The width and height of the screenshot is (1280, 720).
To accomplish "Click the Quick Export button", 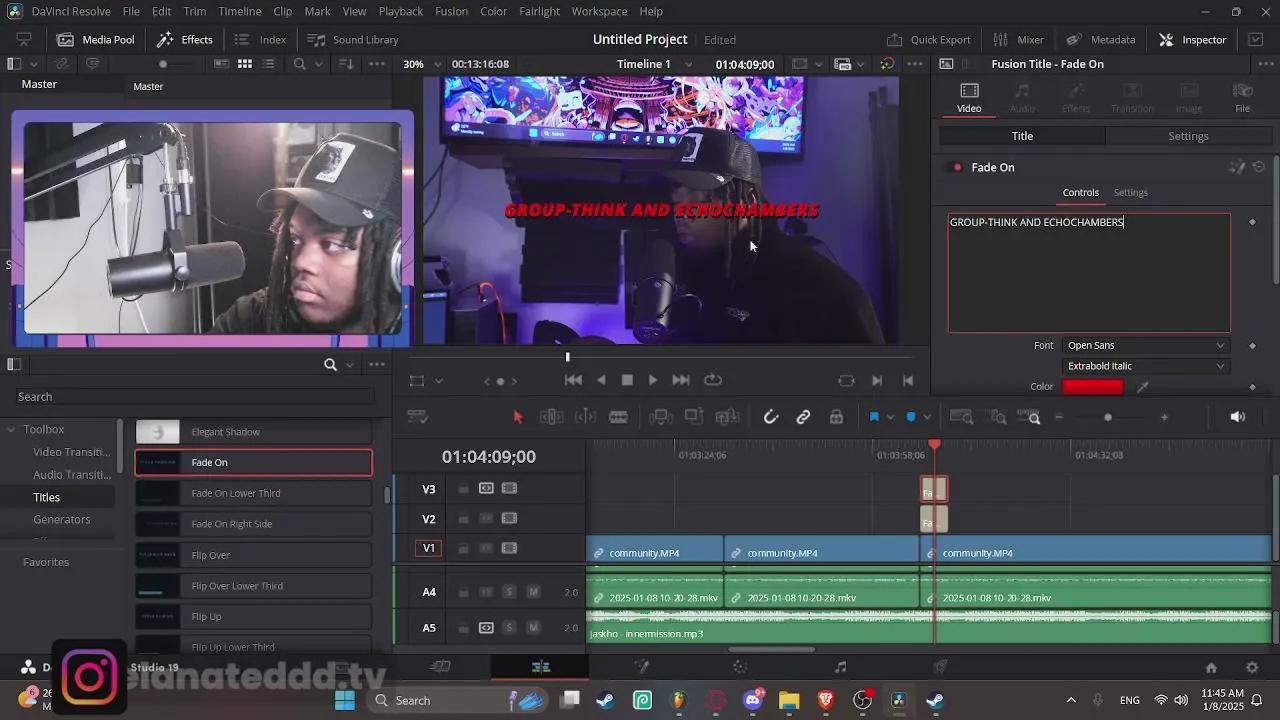I will (929, 40).
